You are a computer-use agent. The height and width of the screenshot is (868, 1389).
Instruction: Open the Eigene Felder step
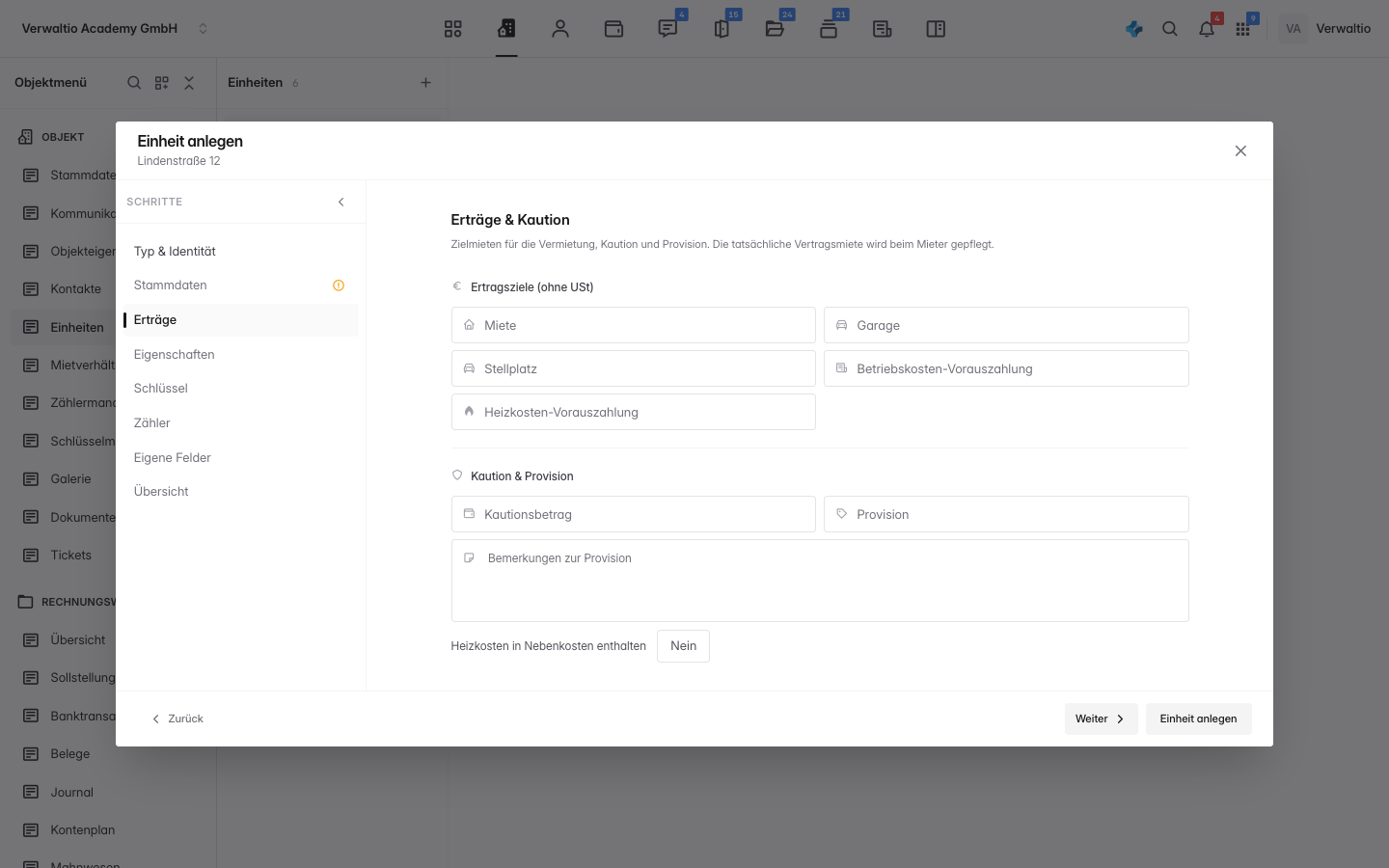click(x=240, y=458)
